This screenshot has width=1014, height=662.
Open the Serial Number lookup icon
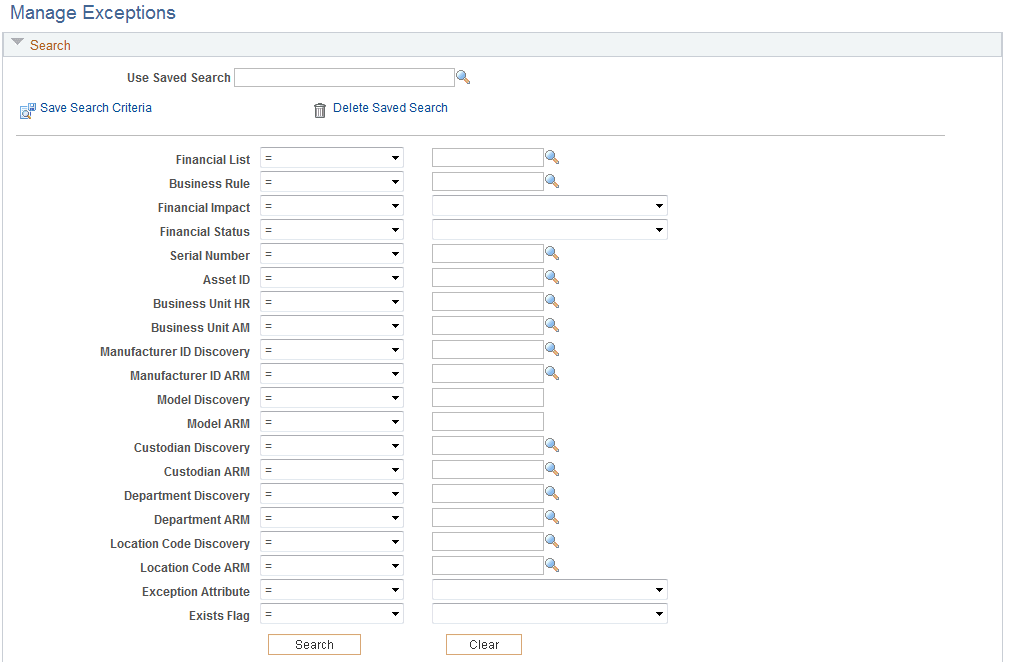tap(552, 253)
